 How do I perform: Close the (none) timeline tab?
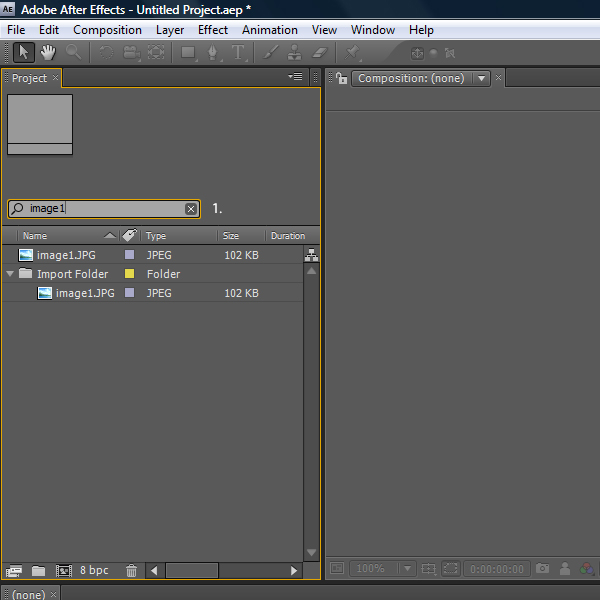54,594
